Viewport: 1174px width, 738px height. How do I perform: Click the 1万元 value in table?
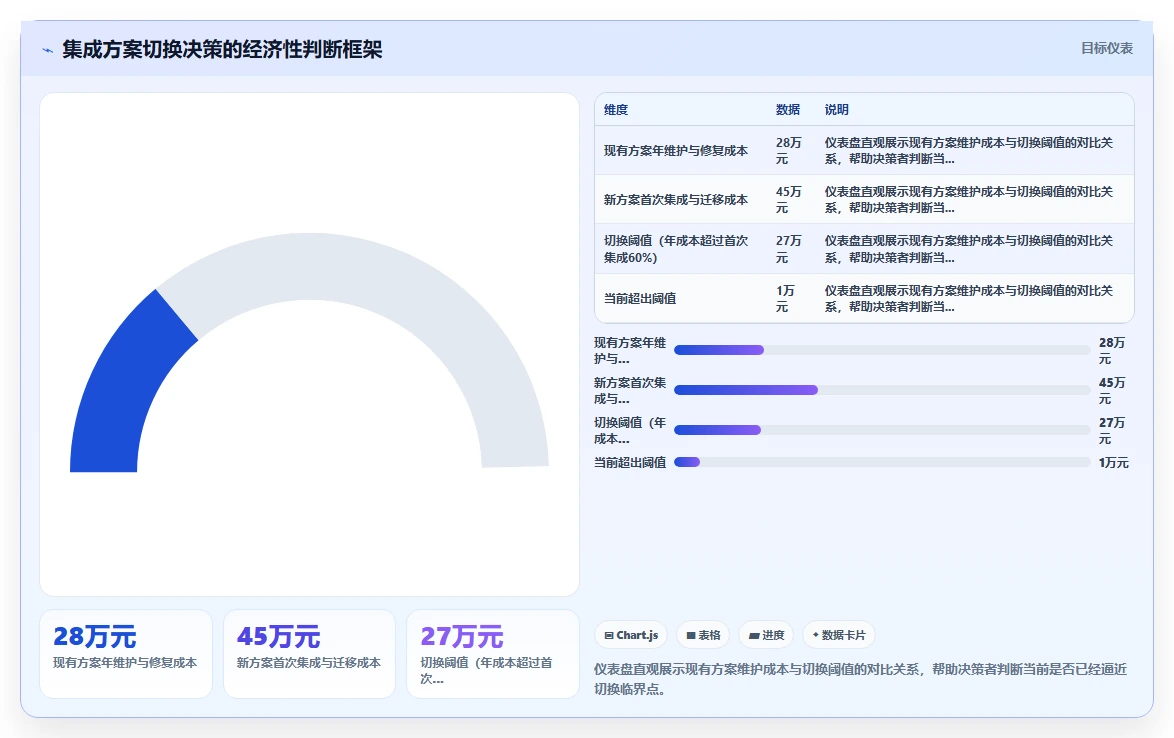coord(785,298)
